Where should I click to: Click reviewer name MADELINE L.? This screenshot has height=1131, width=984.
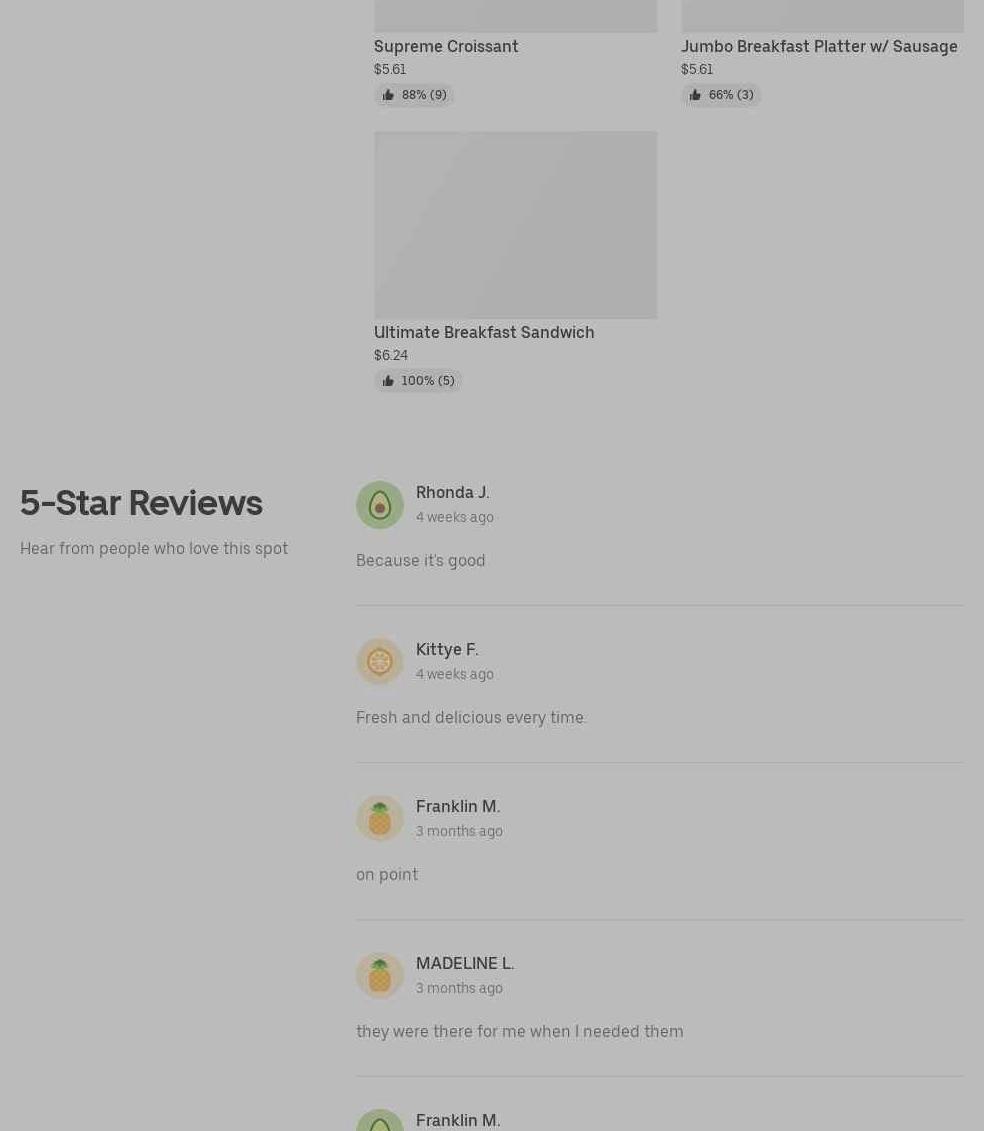tap(465, 964)
